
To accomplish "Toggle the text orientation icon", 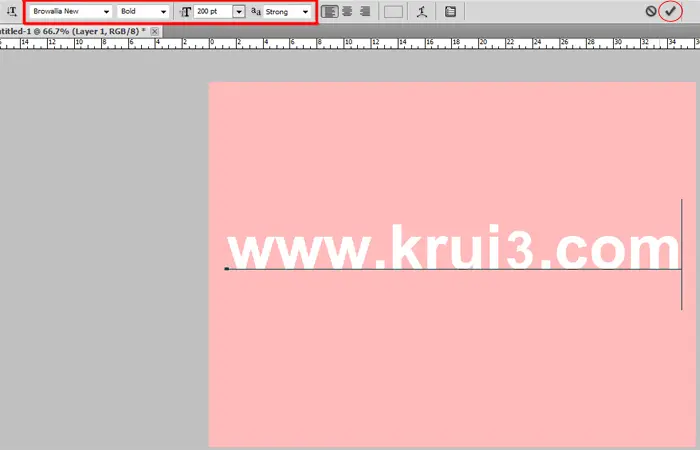I will tap(11, 12).
